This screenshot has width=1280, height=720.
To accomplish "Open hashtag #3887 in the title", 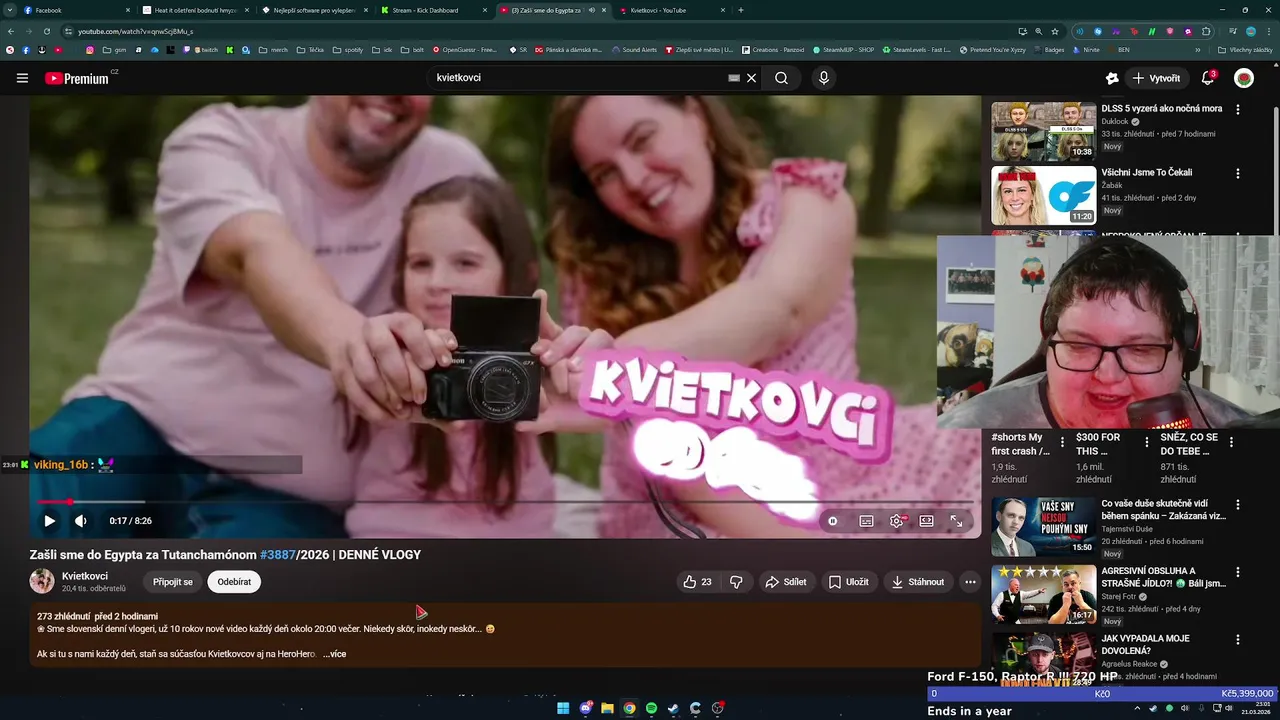I will coord(277,555).
